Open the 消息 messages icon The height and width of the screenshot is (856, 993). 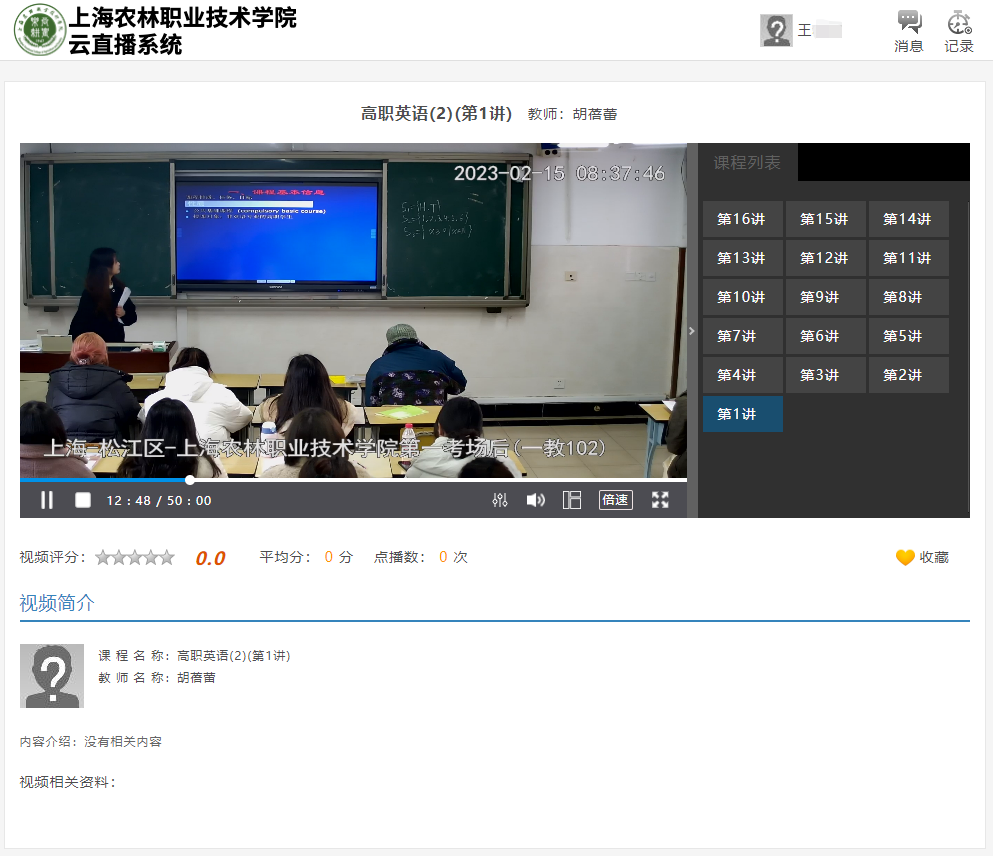pyautogui.click(x=908, y=31)
